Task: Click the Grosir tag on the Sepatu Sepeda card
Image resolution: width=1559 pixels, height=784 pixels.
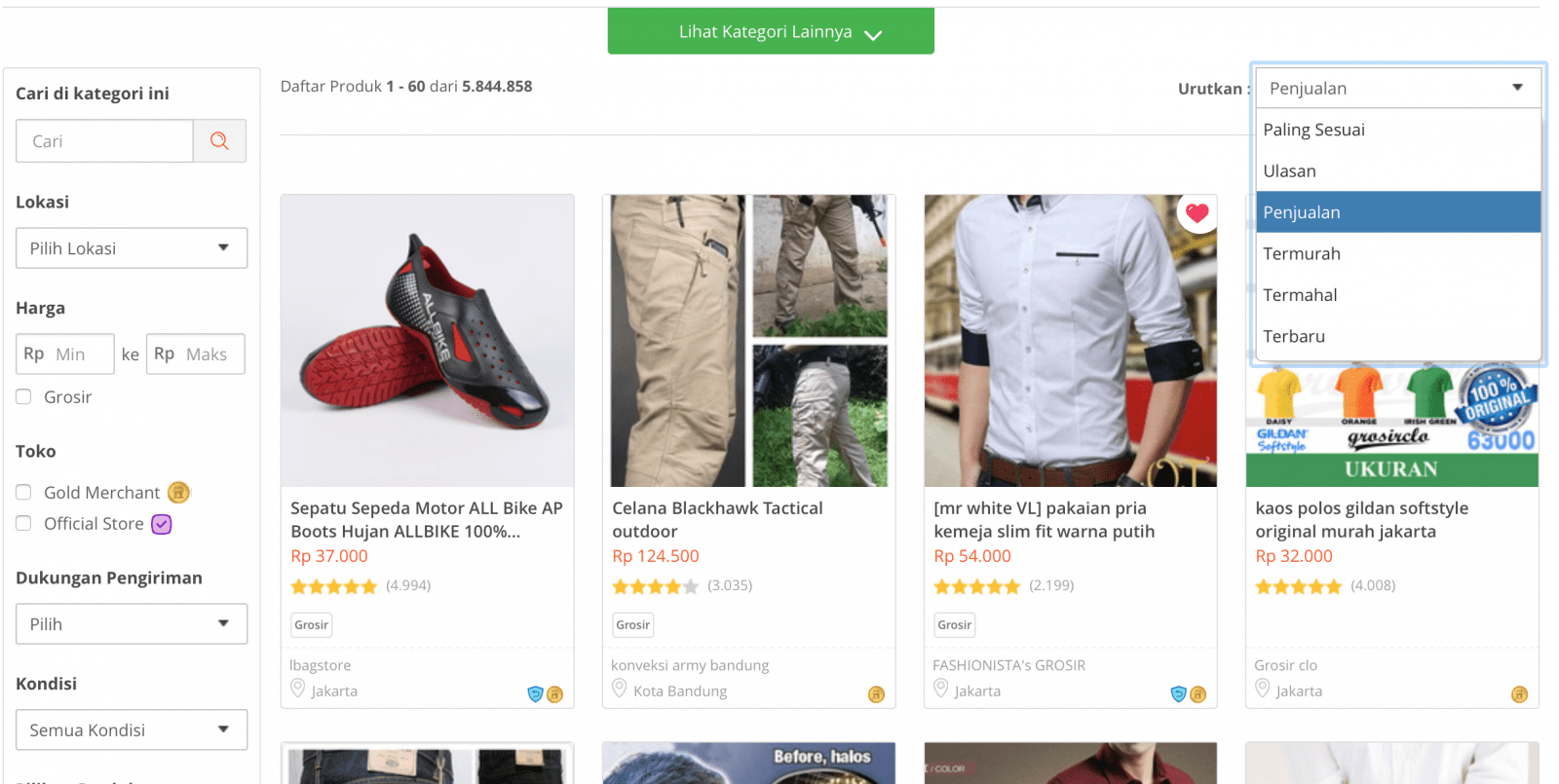Action: (x=312, y=625)
